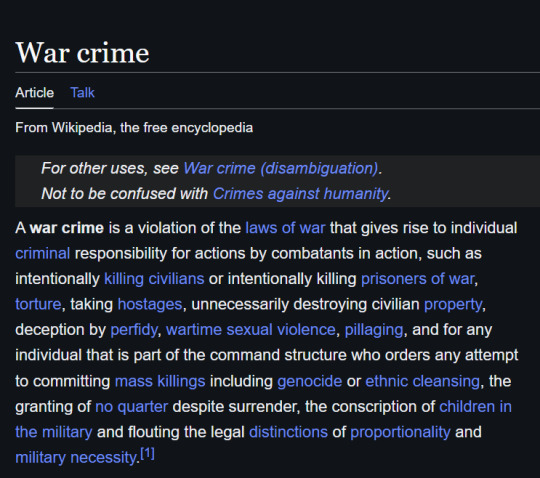The width and height of the screenshot is (540, 478).
Task: Jump to footnote reference [1]
Action: [147, 454]
